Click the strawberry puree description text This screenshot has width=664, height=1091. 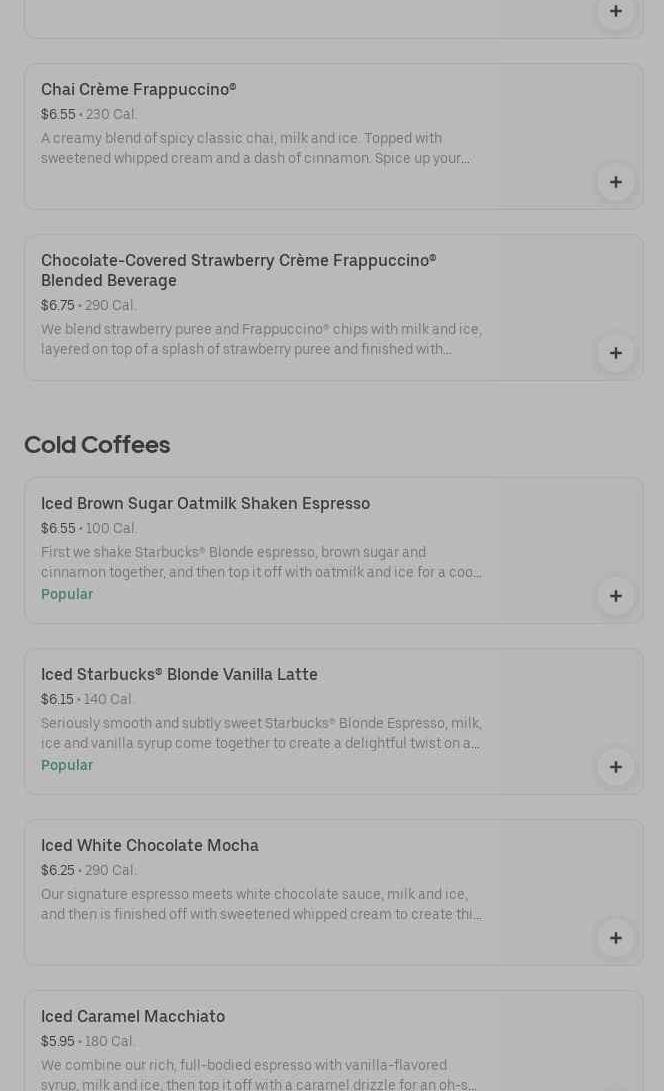pos(261,340)
